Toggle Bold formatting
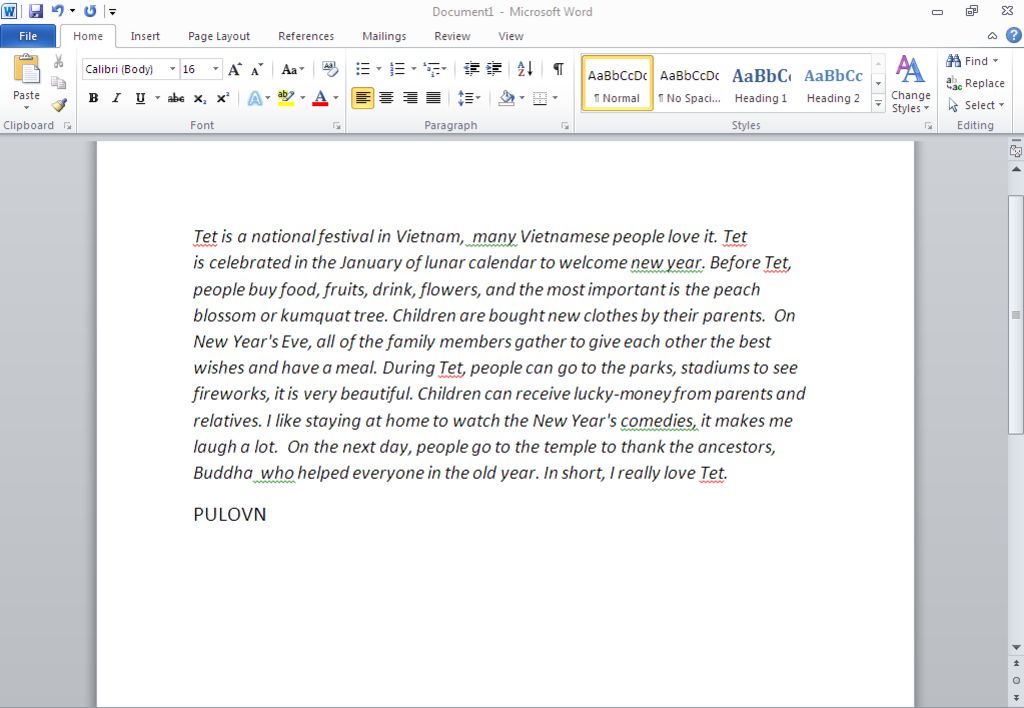 pos(93,98)
